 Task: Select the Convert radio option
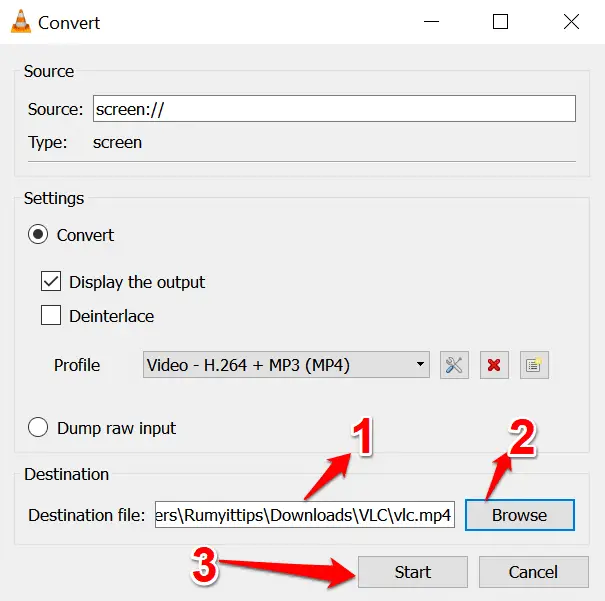39,235
